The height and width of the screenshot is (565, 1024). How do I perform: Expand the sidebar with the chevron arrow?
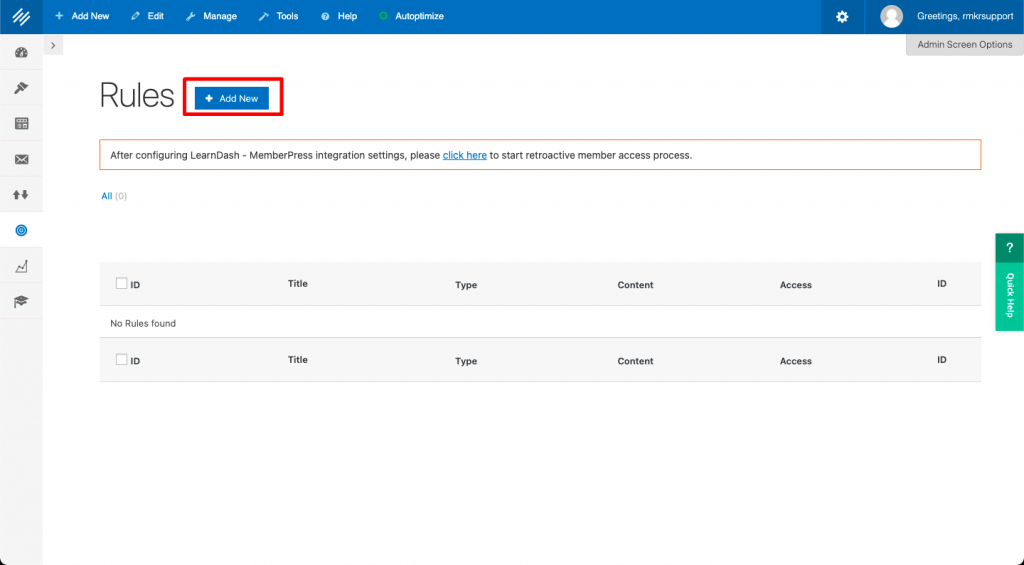[x=53, y=46]
